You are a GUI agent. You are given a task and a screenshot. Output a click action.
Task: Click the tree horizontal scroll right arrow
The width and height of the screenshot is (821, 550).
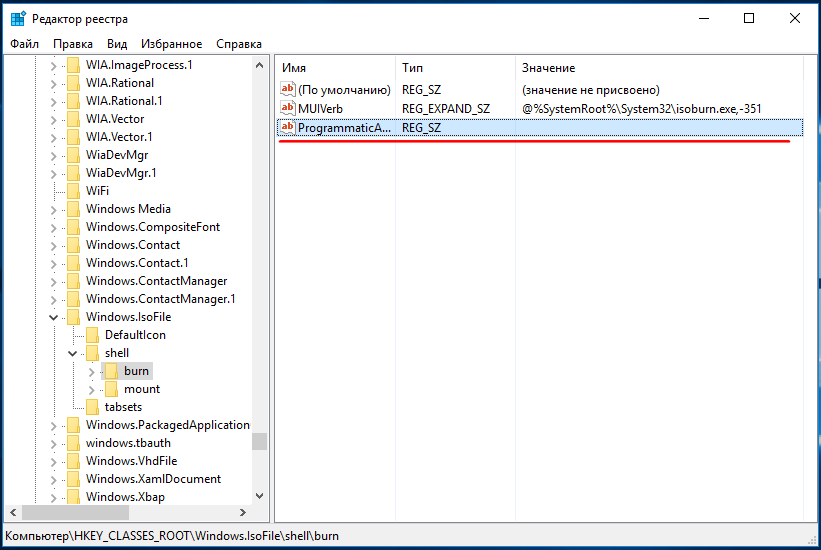point(242,512)
